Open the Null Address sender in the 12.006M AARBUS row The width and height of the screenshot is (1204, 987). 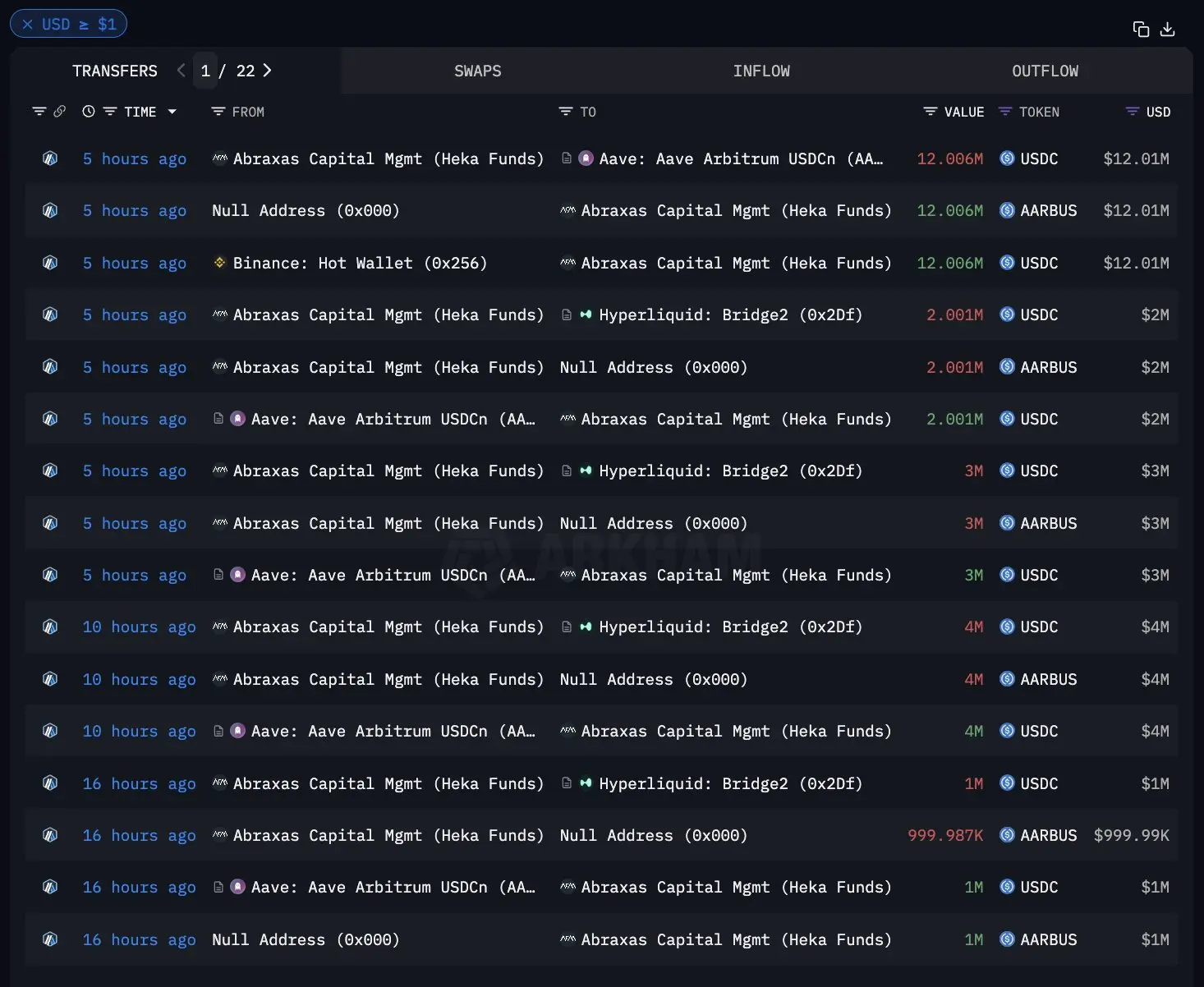[x=306, y=210]
